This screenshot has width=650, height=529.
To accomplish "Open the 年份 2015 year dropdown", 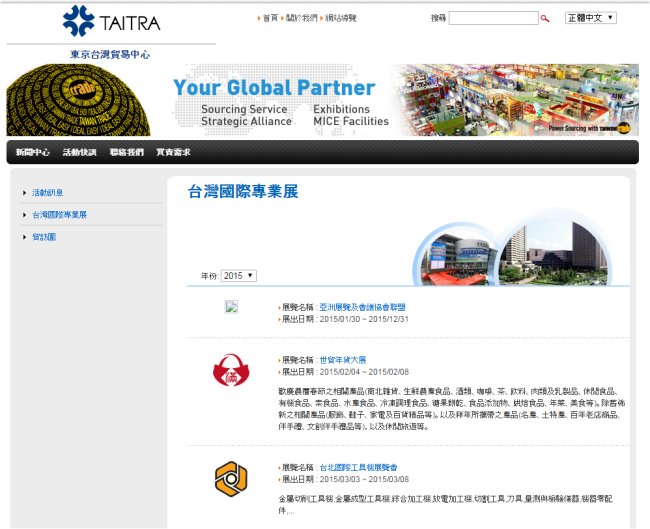I will point(239,276).
